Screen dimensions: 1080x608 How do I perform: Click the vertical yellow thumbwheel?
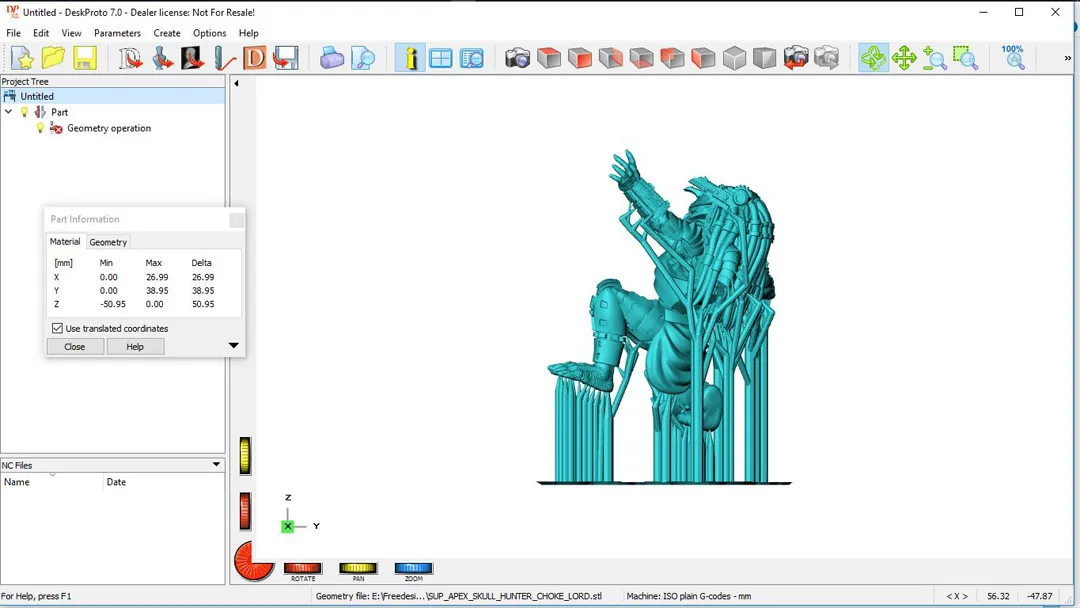coord(245,456)
